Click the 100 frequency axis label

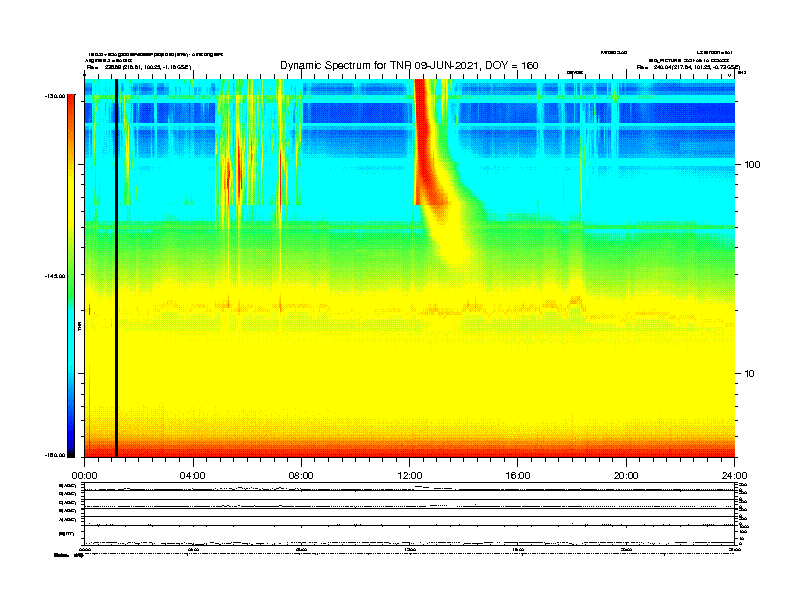(x=752, y=165)
